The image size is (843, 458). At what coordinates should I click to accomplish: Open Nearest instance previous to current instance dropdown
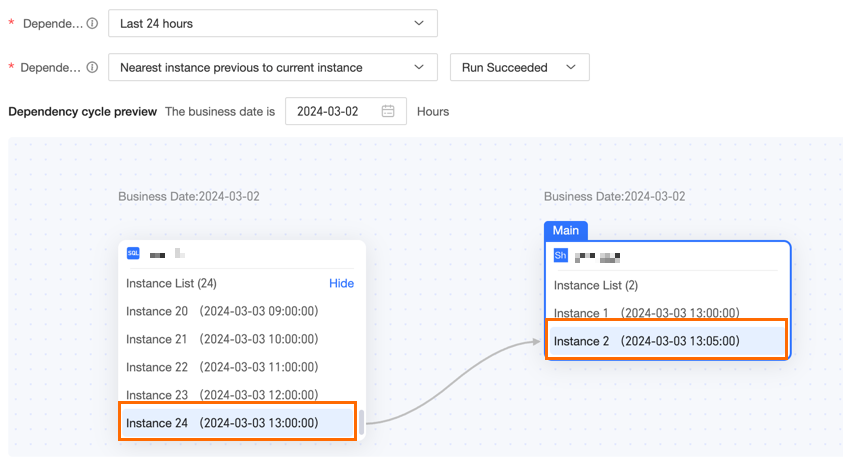pyautogui.click(x=273, y=68)
